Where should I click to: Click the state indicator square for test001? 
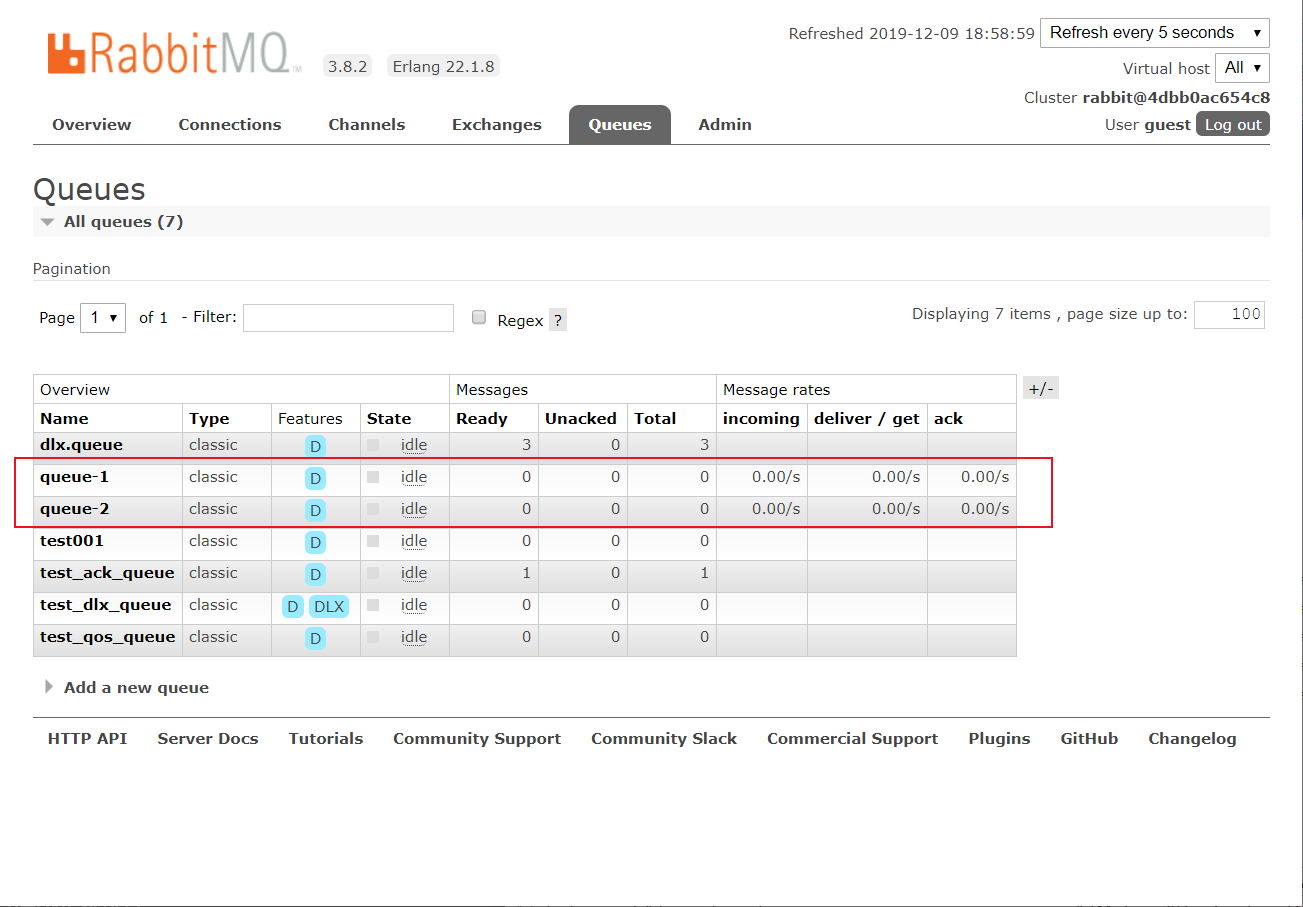[x=373, y=541]
